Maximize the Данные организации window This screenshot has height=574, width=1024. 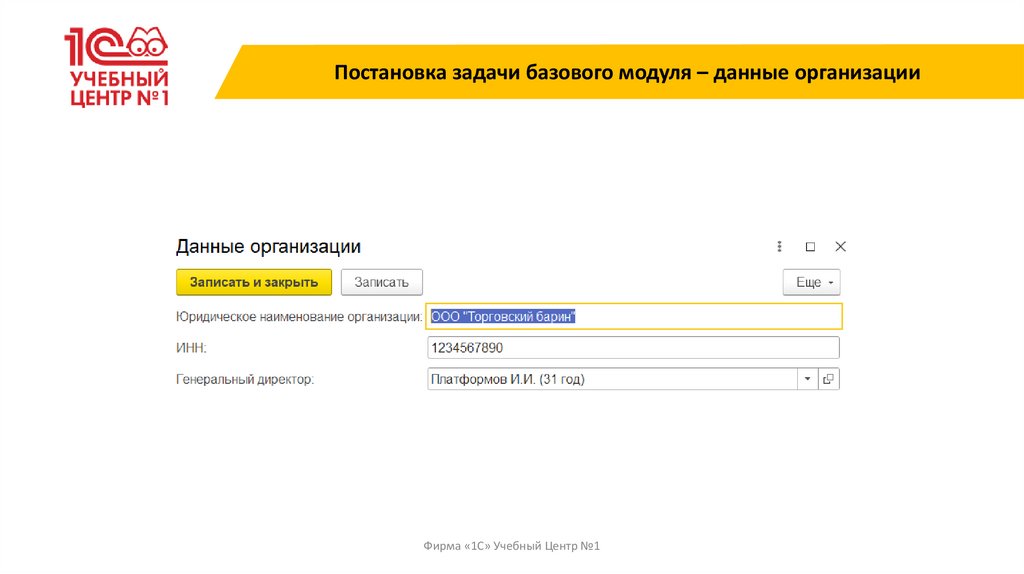click(x=810, y=246)
